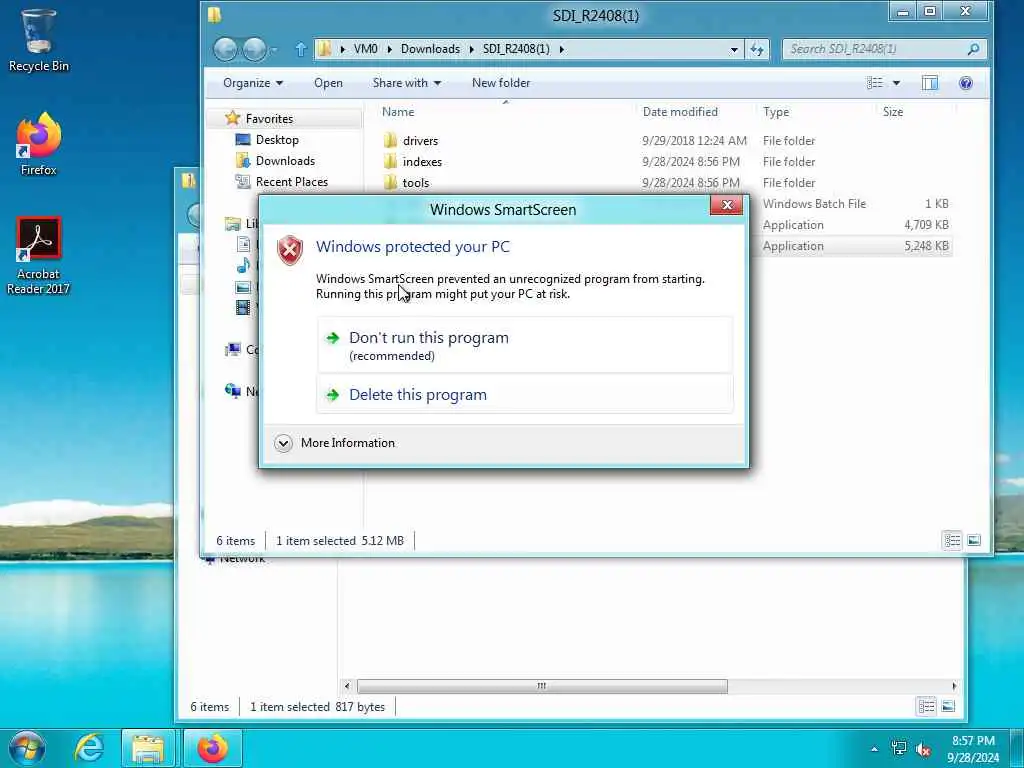
Task: Click scroll left arrow in back window
Action: coord(347,686)
